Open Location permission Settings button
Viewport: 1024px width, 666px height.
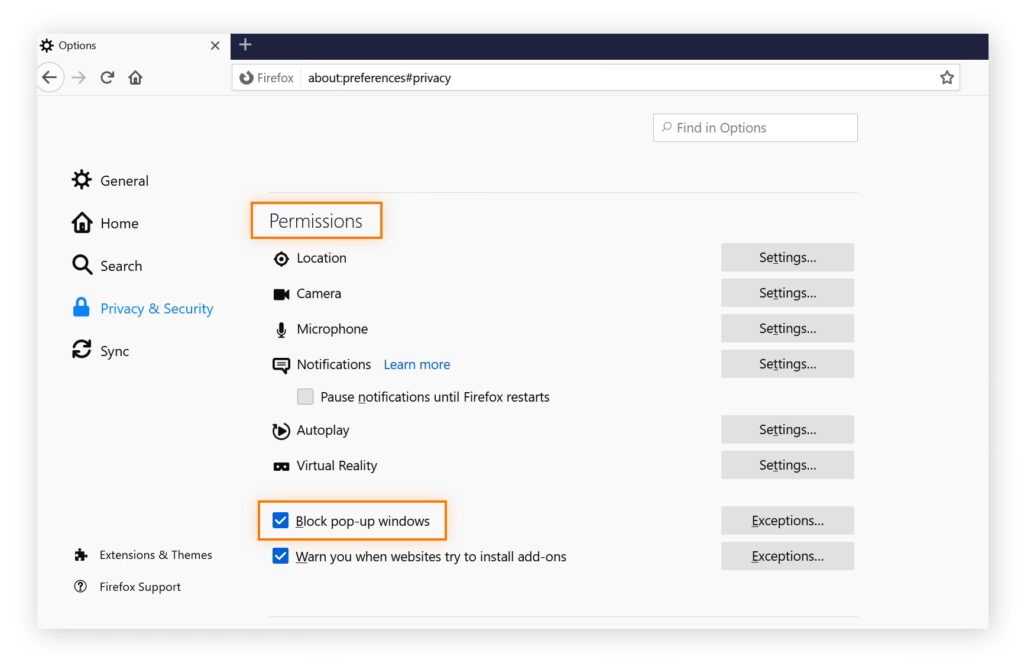[x=787, y=258]
